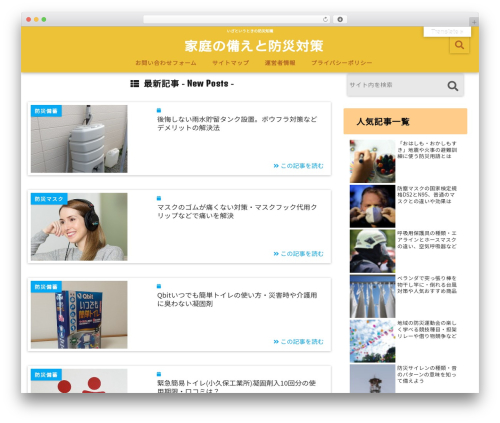Click the 防災備蓄 tag on Qbit toilet article

[46, 287]
